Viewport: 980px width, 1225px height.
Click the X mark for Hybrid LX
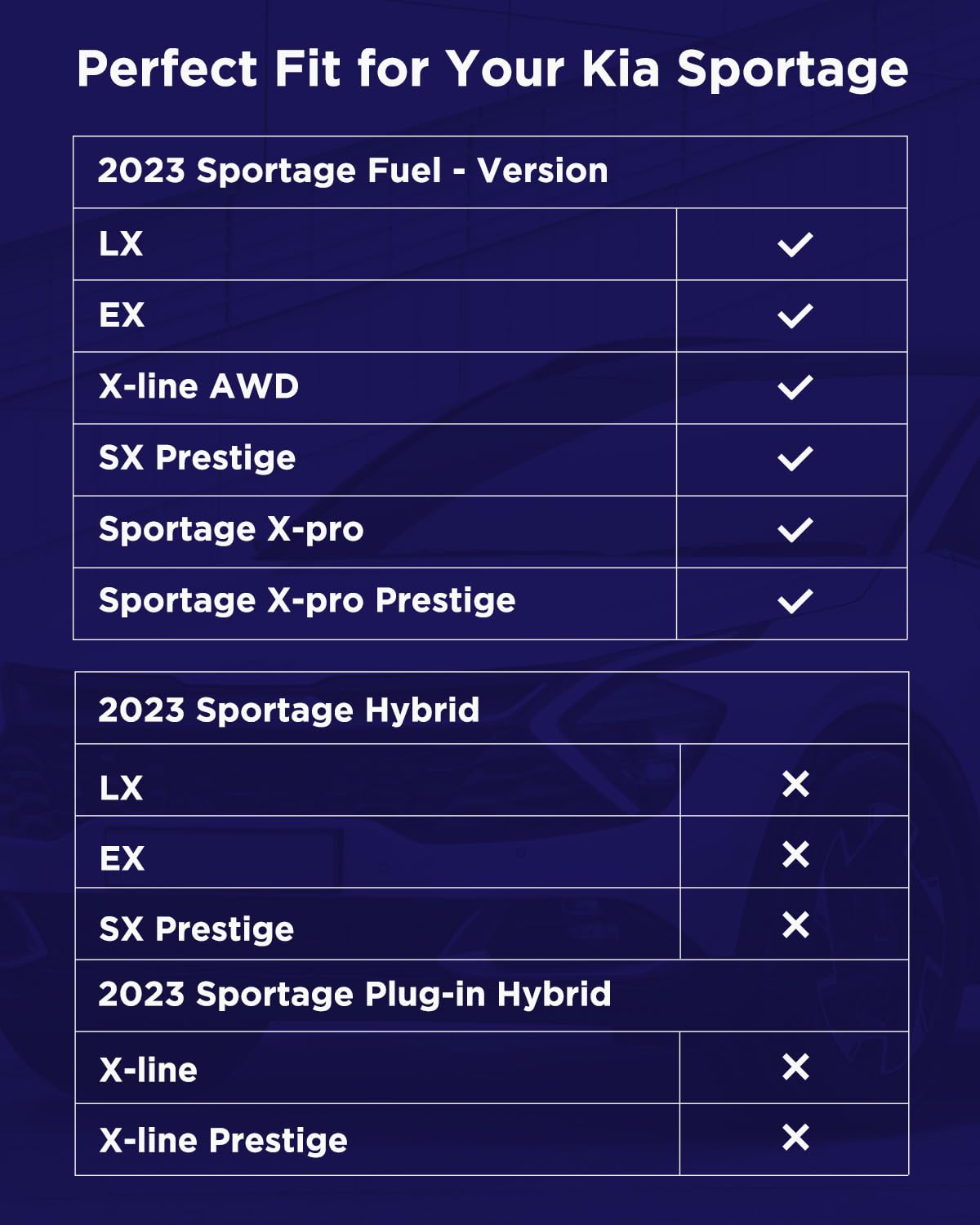tap(795, 784)
